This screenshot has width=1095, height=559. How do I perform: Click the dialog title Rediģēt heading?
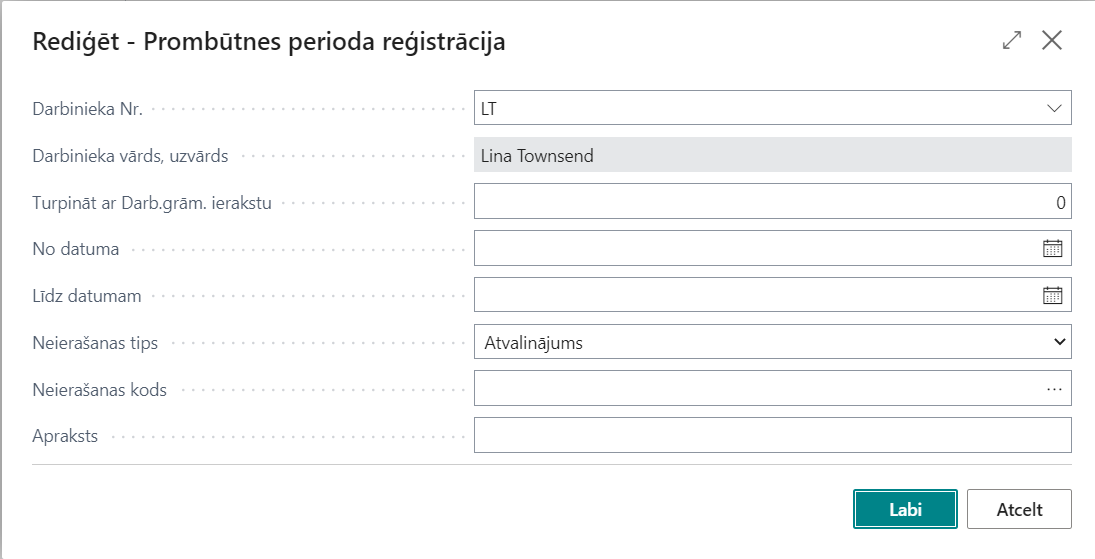[269, 42]
